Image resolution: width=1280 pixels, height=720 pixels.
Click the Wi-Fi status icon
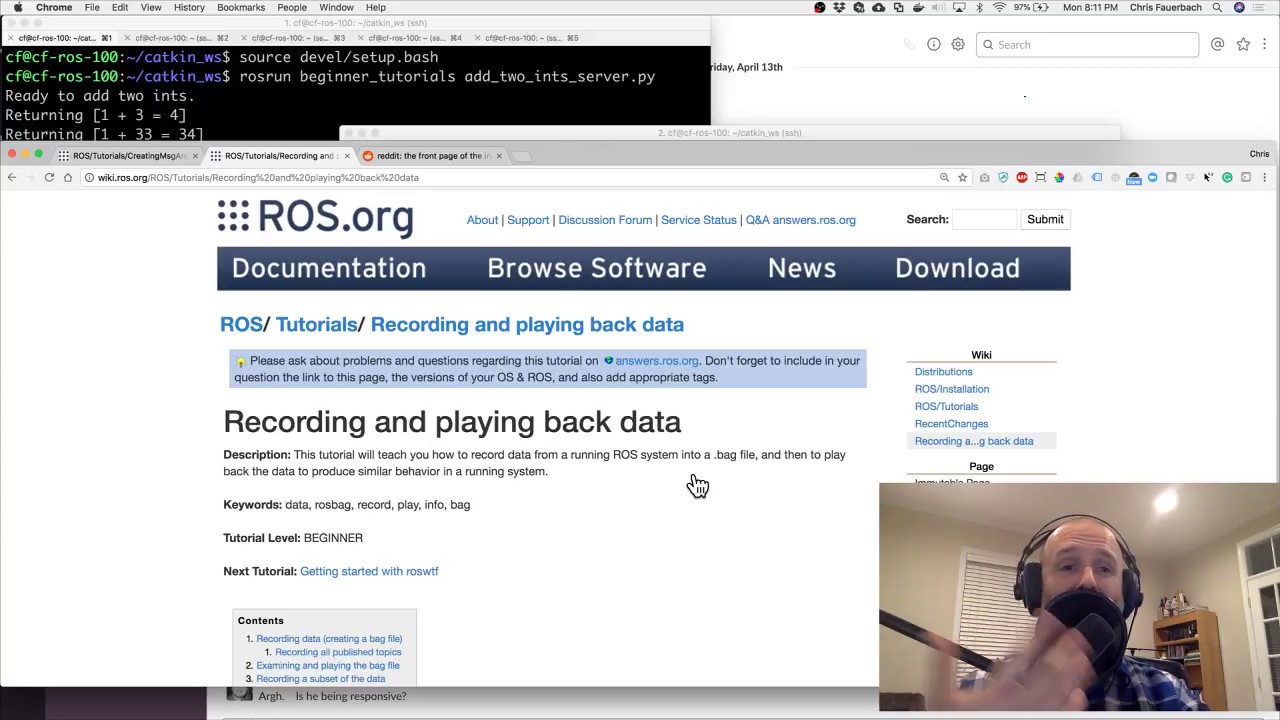point(998,7)
